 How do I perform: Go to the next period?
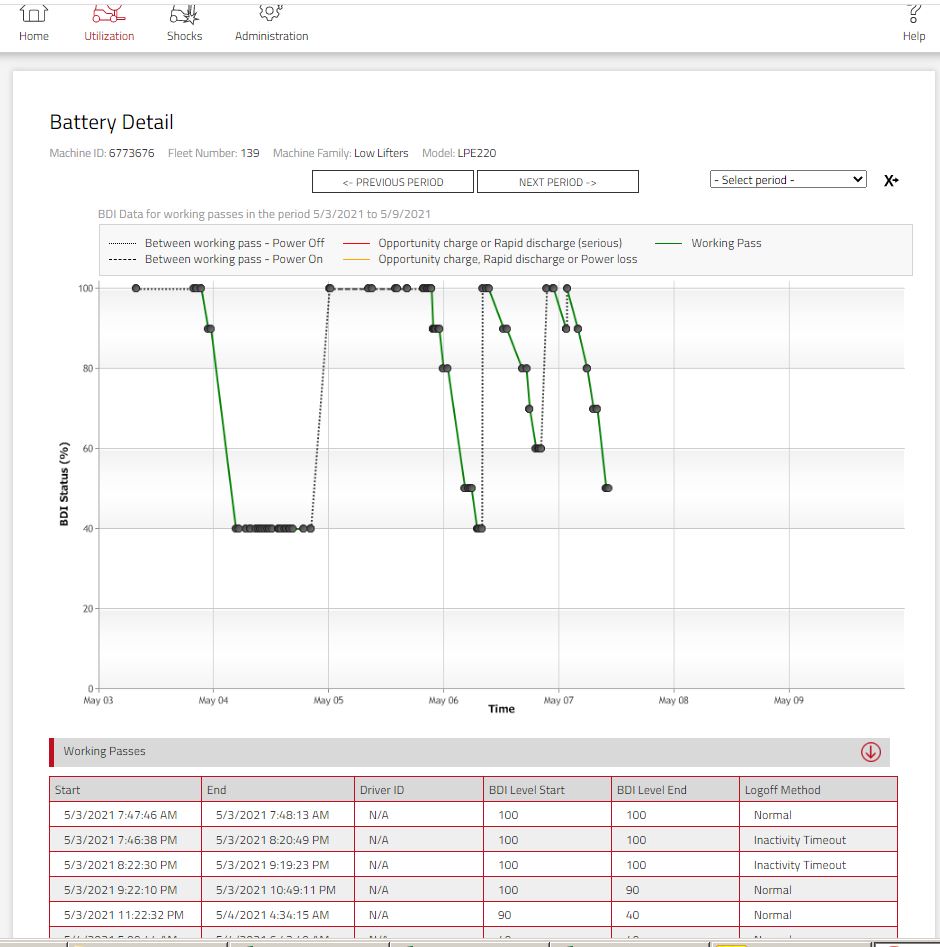click(558, 182)
